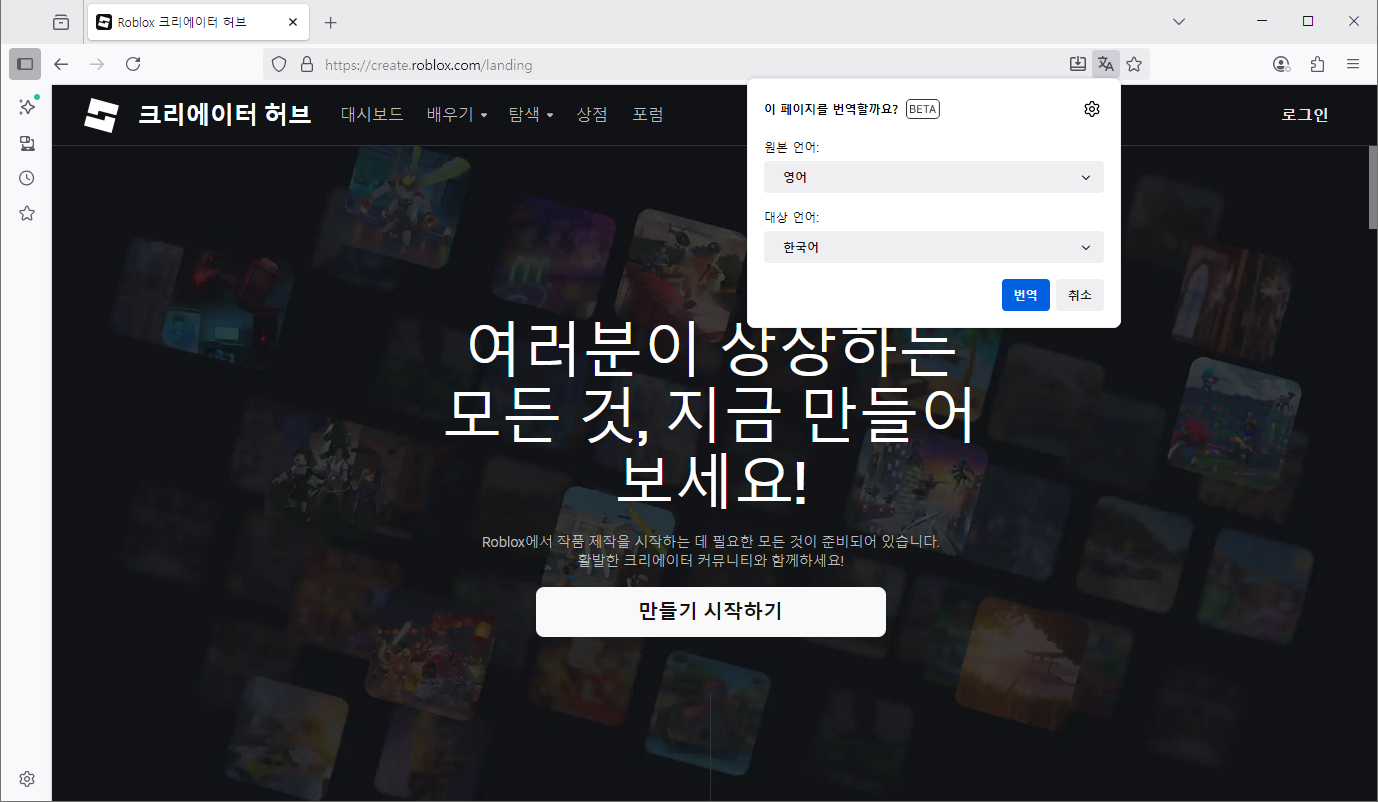Click the 크리에이터 허브 title text
The height and width of the screenshot is (802, 1378).
point(225,115)
